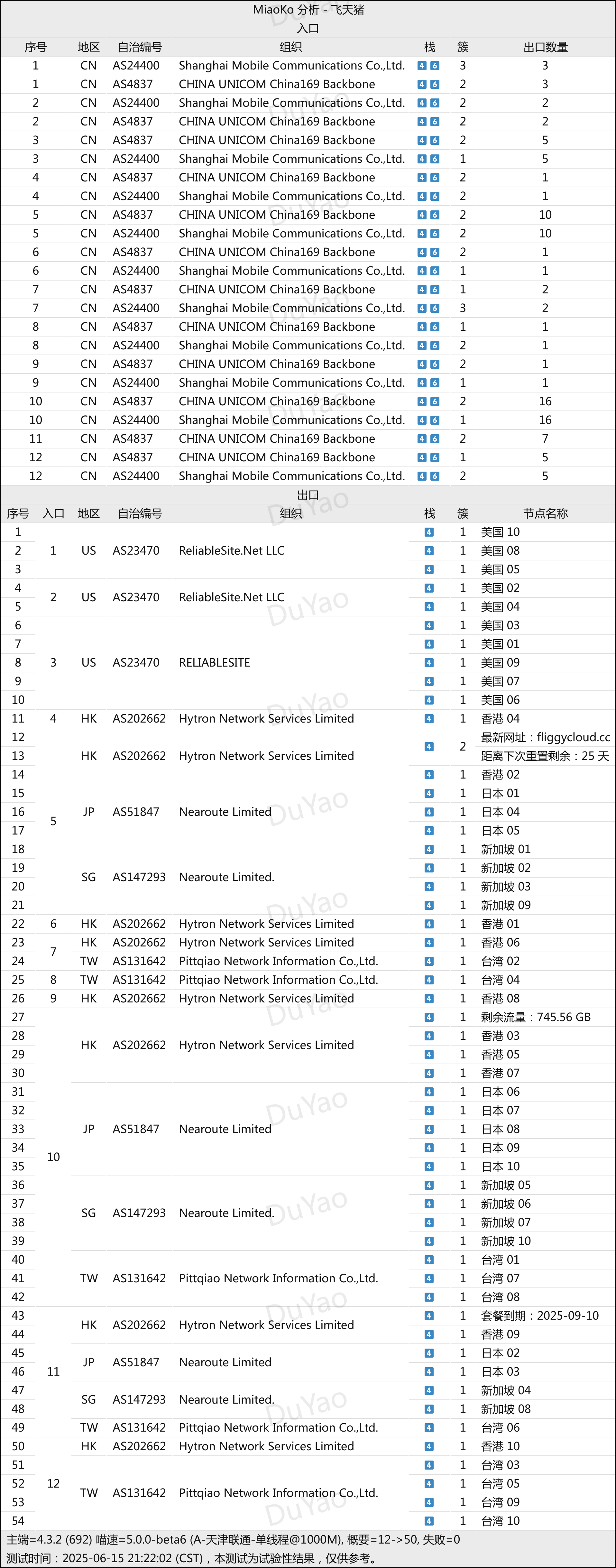Click IPv6 badge in entry row 5 AS24400
Viewport: 616px width, 1568px height.
pyautogui.click(x=435, y=234)
